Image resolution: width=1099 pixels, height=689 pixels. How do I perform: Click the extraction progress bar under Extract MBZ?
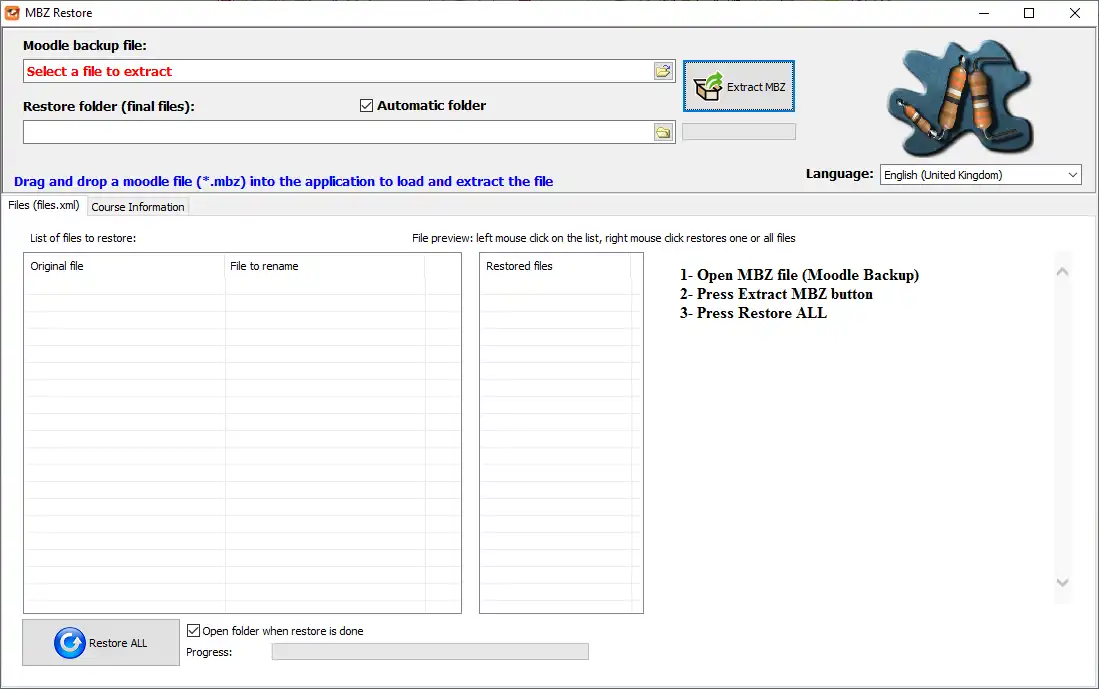[x=739, y=131]
